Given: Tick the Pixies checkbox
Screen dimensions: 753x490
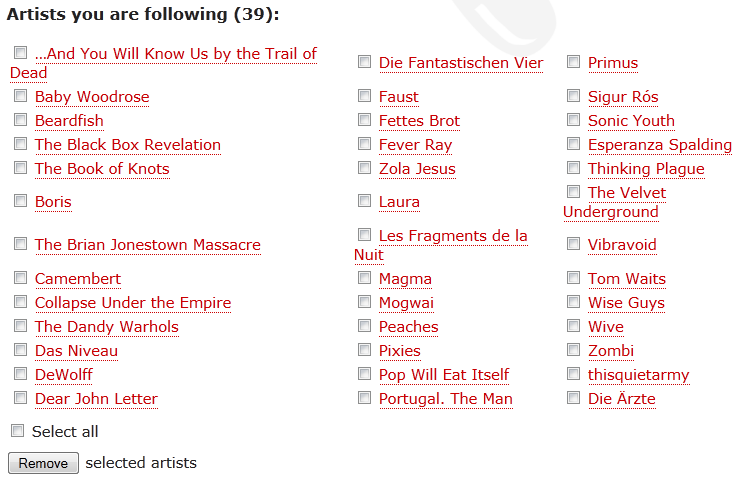Looking at the screenshot, I should click(364, 350).
